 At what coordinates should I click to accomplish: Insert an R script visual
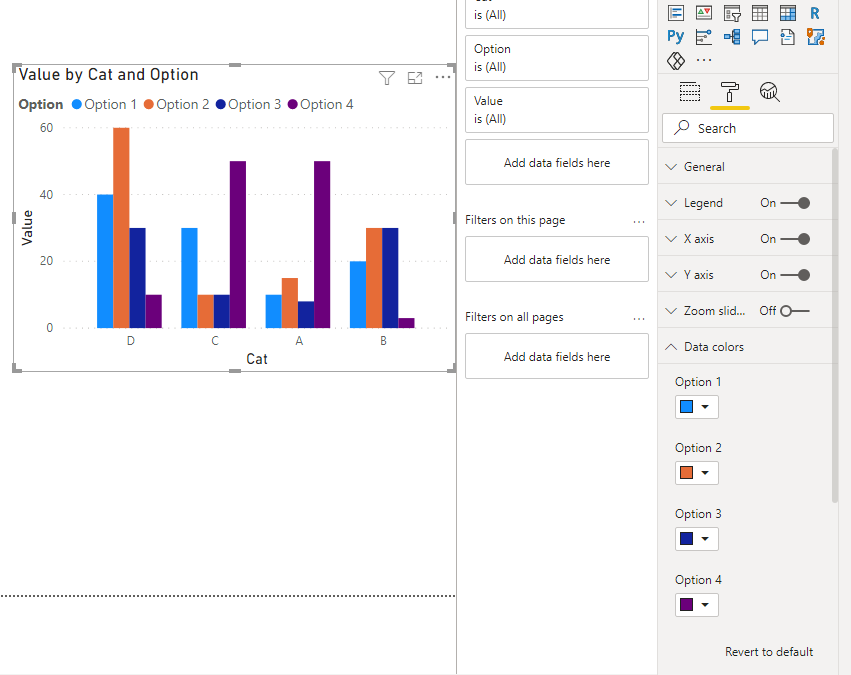point(815,12)
